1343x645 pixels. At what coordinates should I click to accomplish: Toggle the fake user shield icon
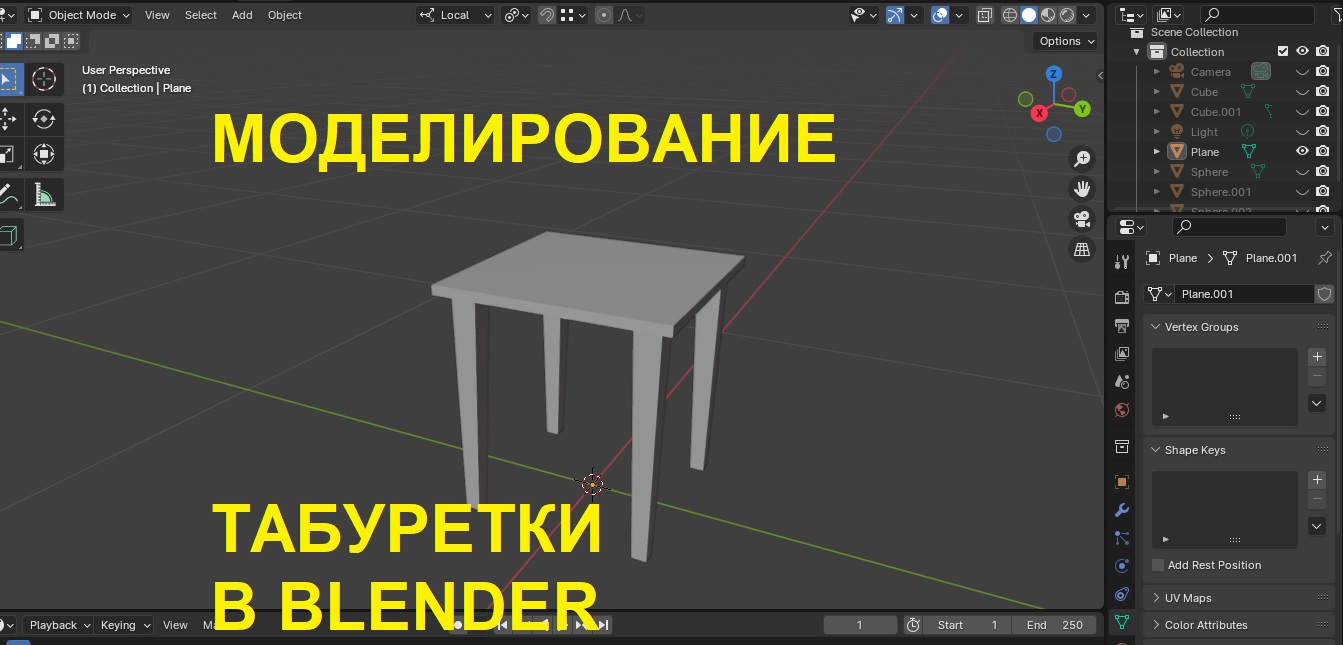pyautogui.click(x=1325, y=294)
